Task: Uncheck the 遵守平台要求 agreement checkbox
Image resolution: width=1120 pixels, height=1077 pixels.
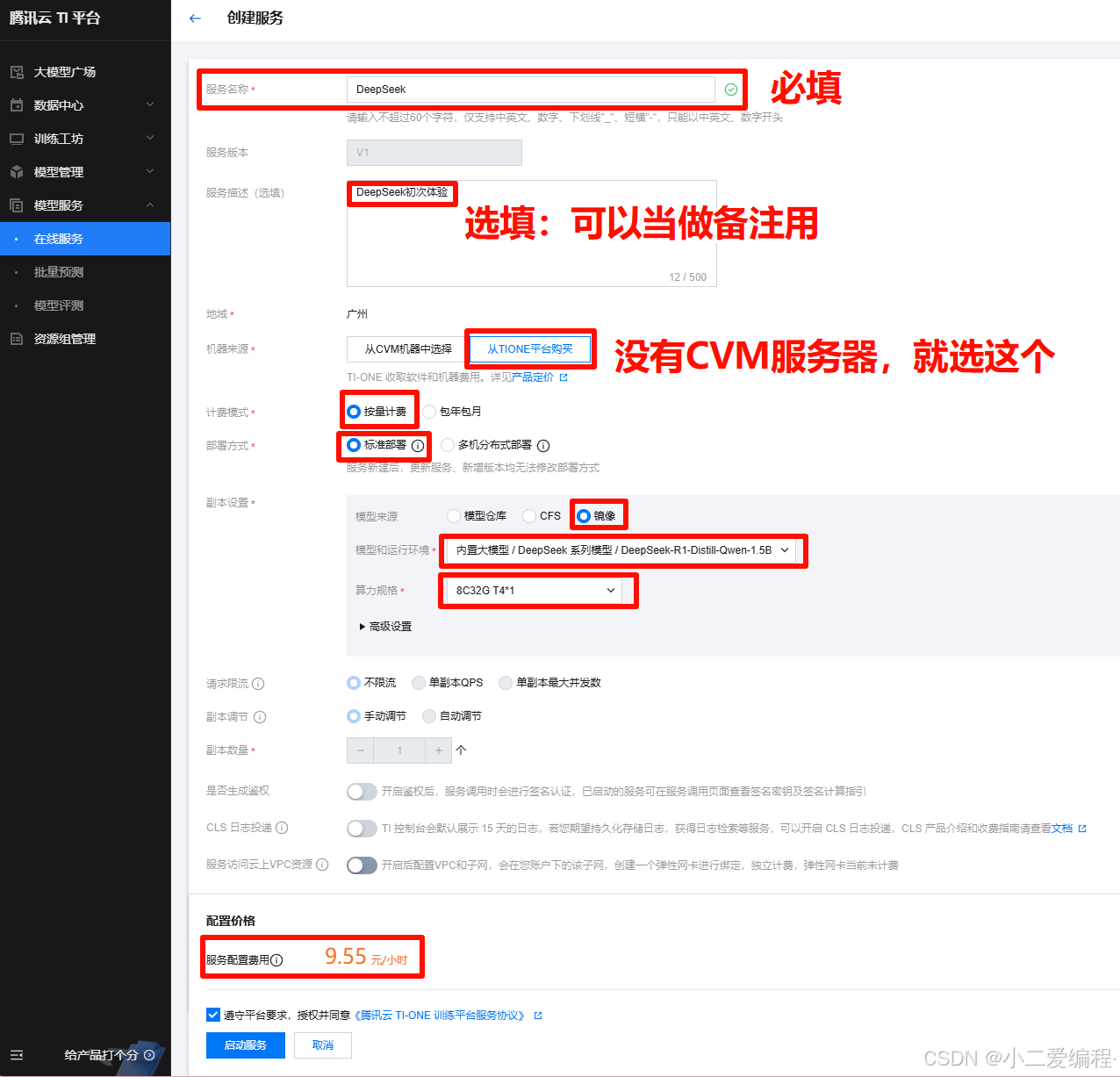Action: coord(213,1015)
